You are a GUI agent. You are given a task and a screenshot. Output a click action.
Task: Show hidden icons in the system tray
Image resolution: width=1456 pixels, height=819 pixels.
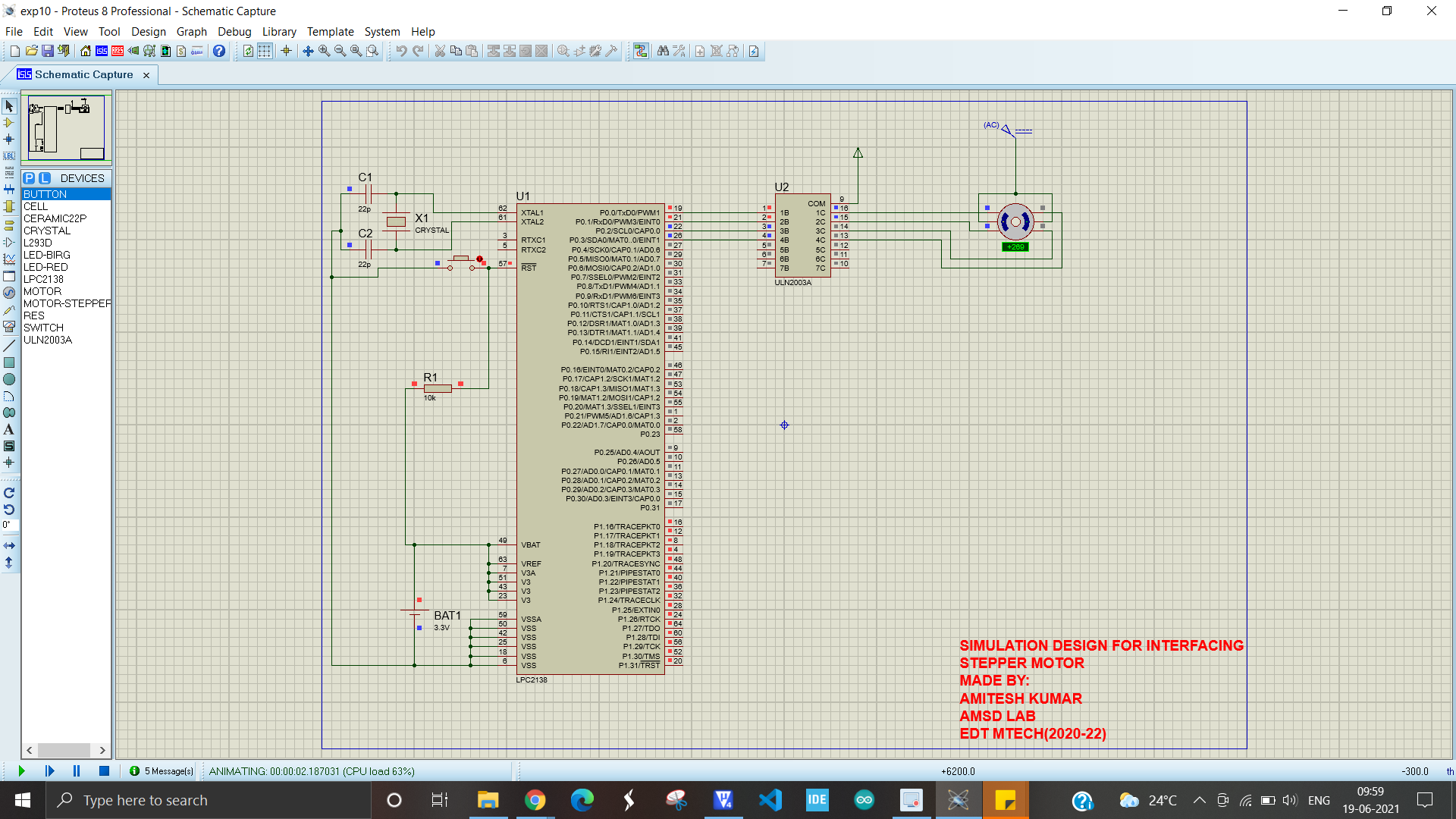[1200, 800]
